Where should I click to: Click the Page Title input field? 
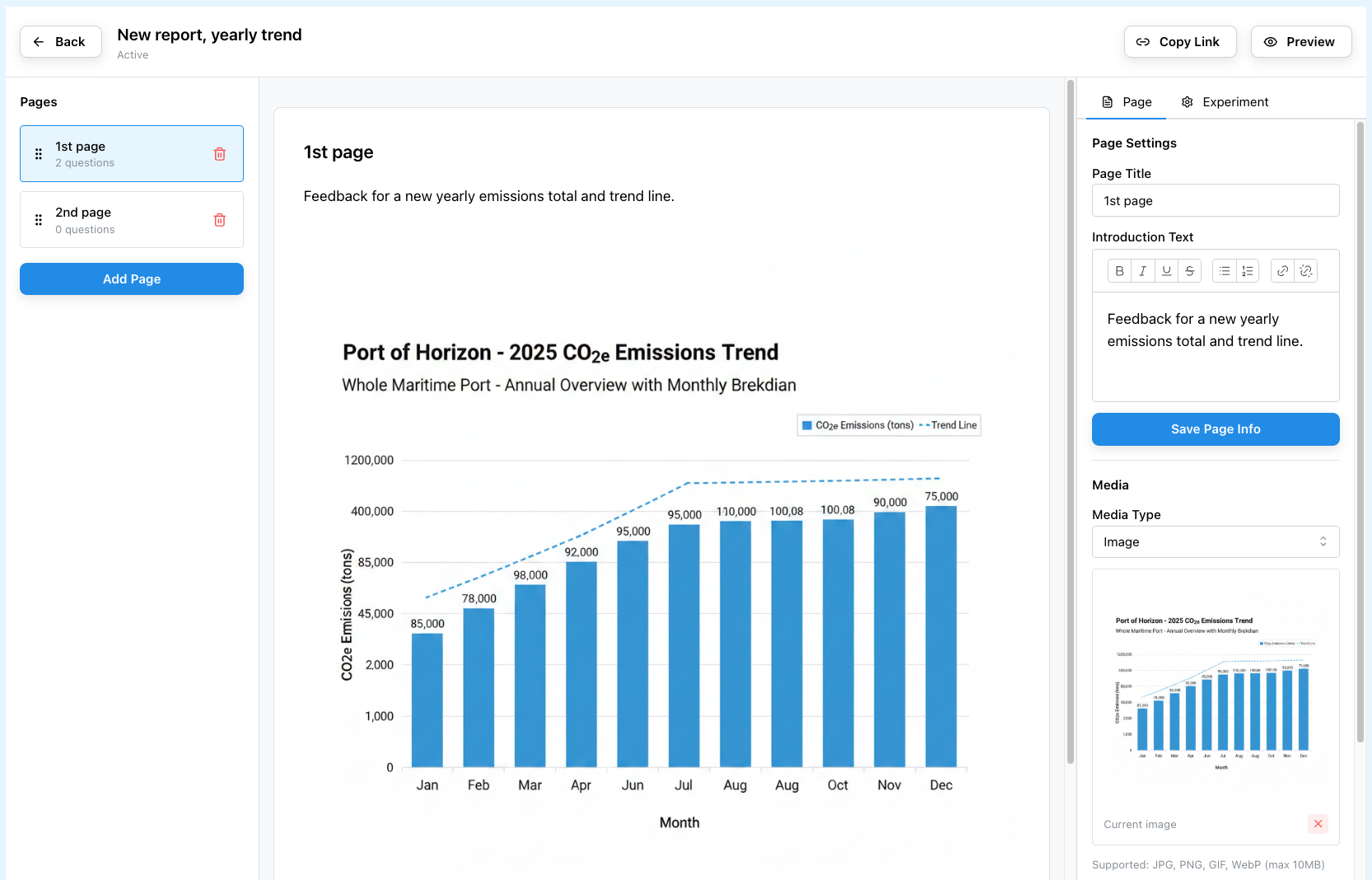1215,201
